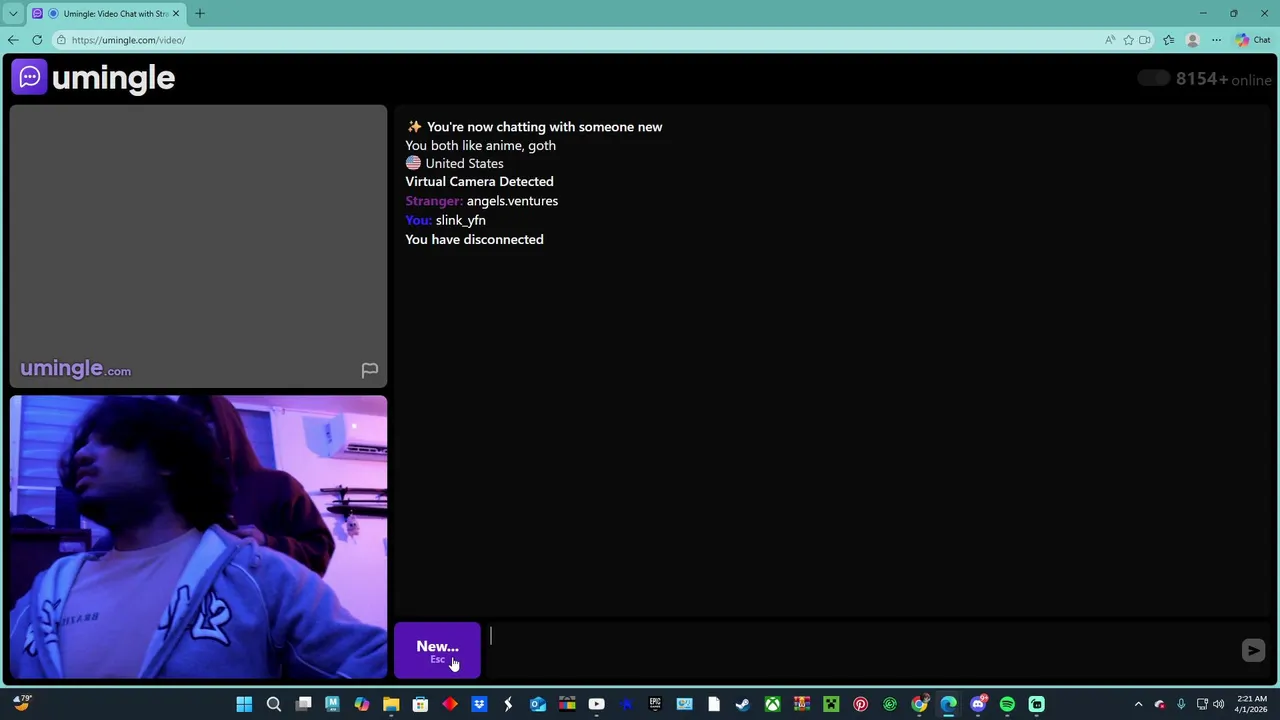The width and height of the screenshot is (1280, 720).
Task: Open the Read aloud icon in address bar
Action: pos(1110,40)
